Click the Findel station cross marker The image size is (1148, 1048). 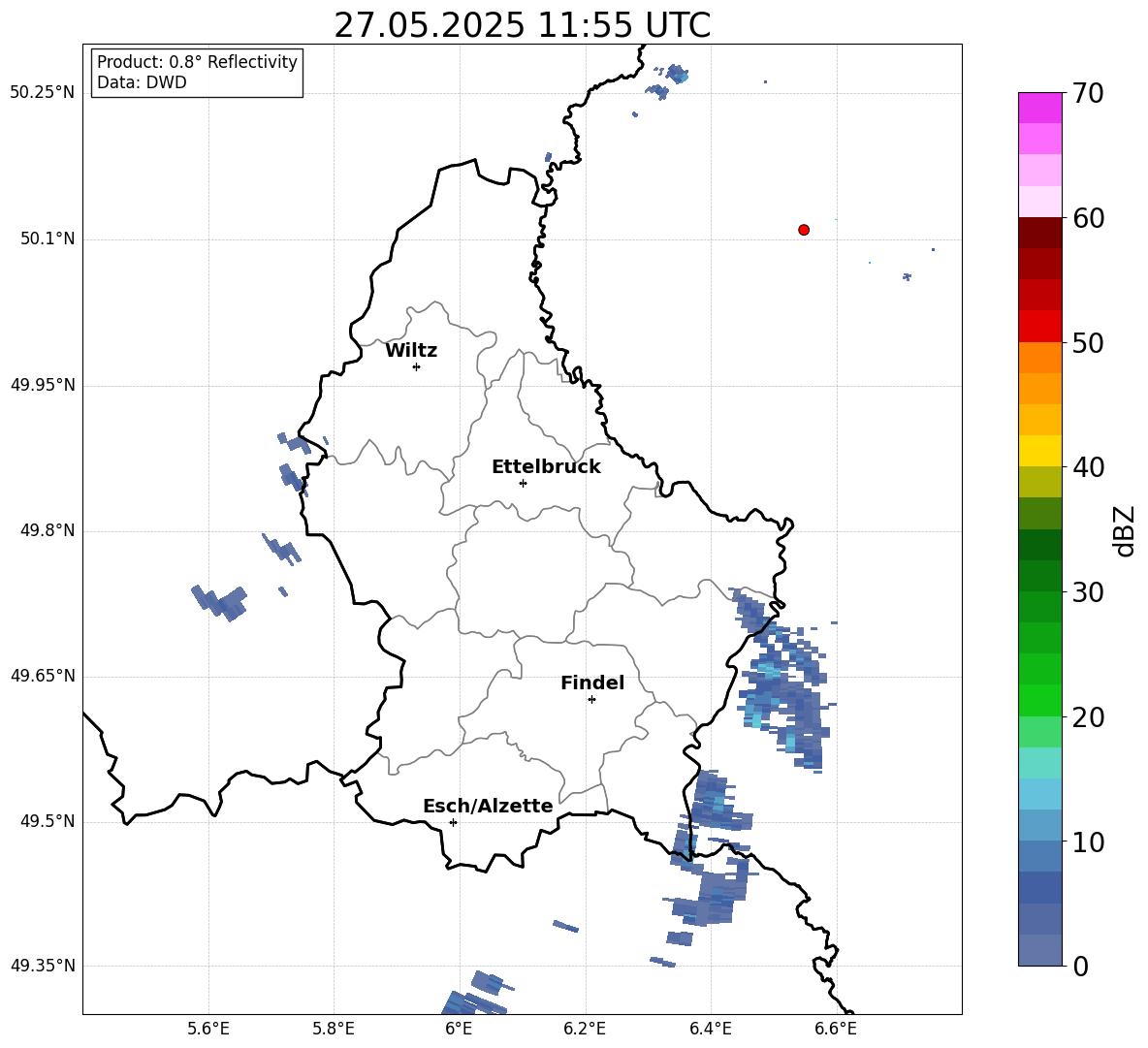point(591,700)
